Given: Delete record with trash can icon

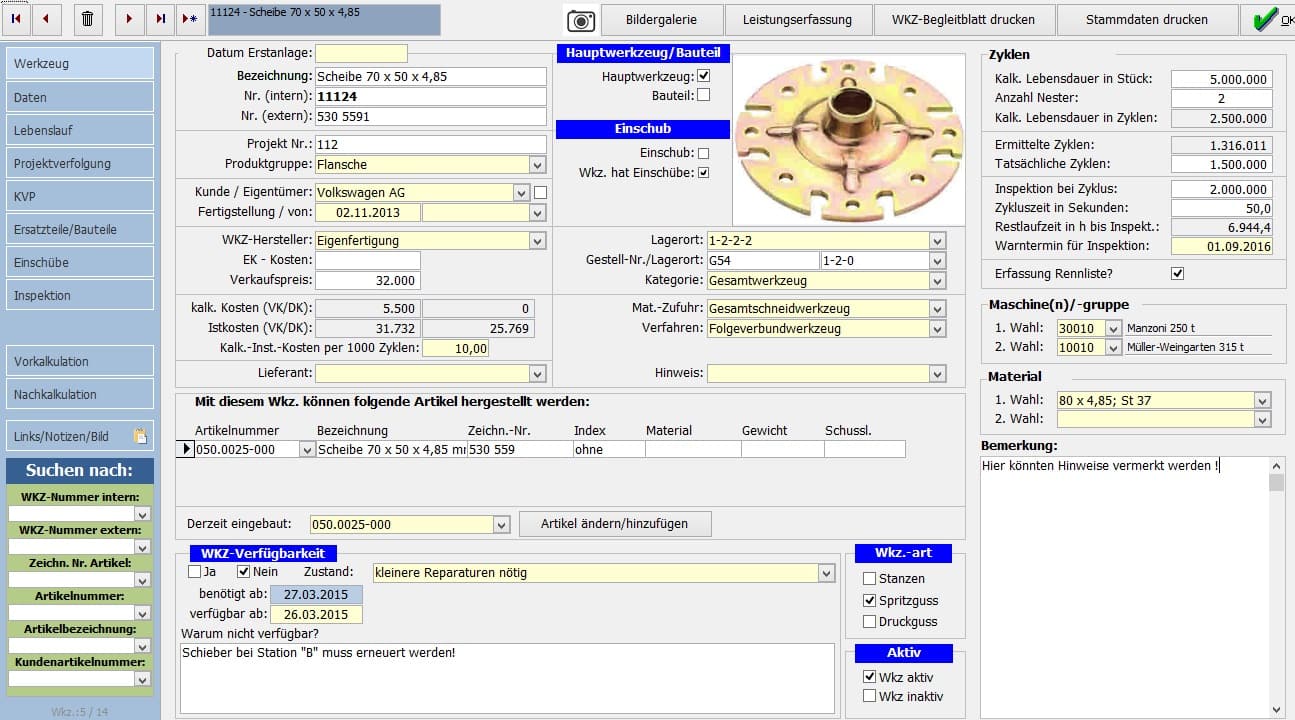Looking at the screenshot, I should pos(88,18).
